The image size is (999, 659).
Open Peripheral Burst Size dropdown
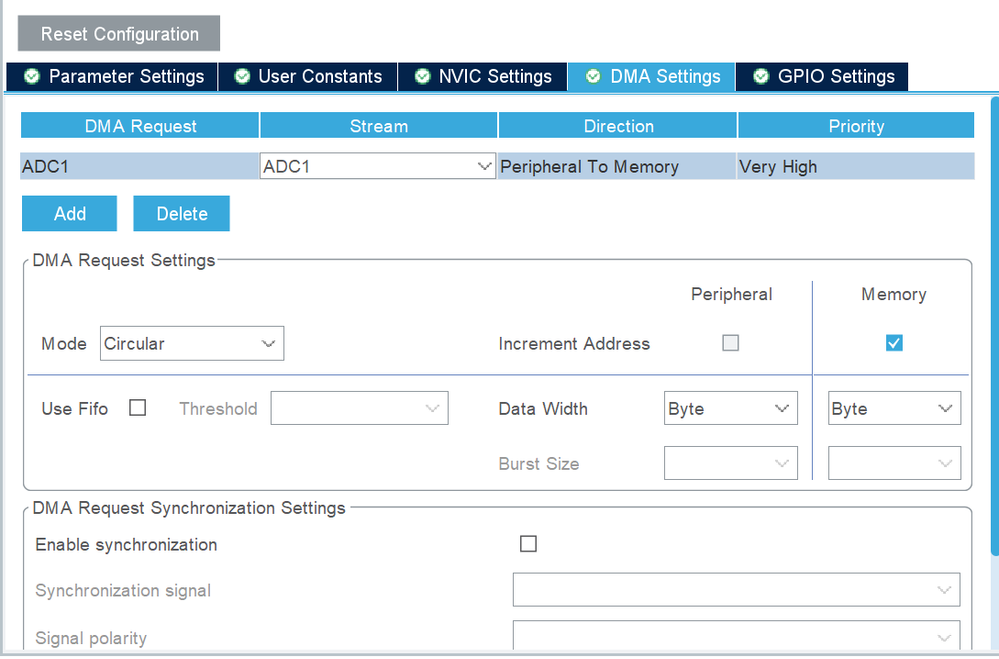[x=731, y=463]
